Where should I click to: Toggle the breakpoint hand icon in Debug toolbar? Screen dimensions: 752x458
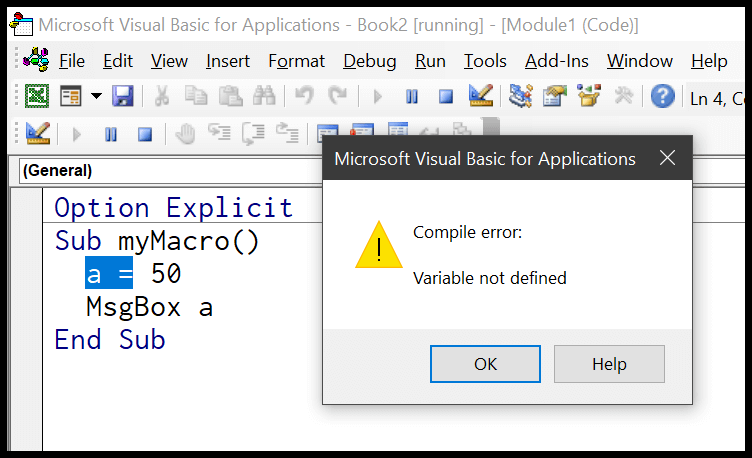tap(185, 133)
